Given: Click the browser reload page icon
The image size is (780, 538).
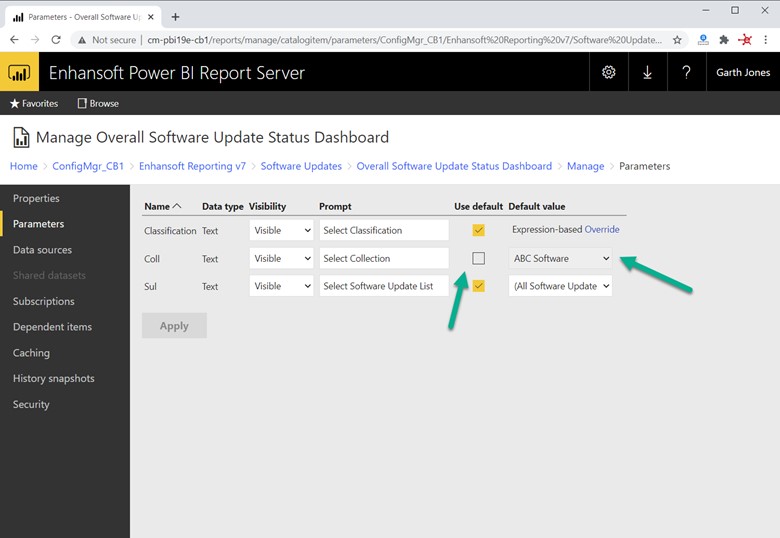Looking at the screenshot, I should point(56,40).
